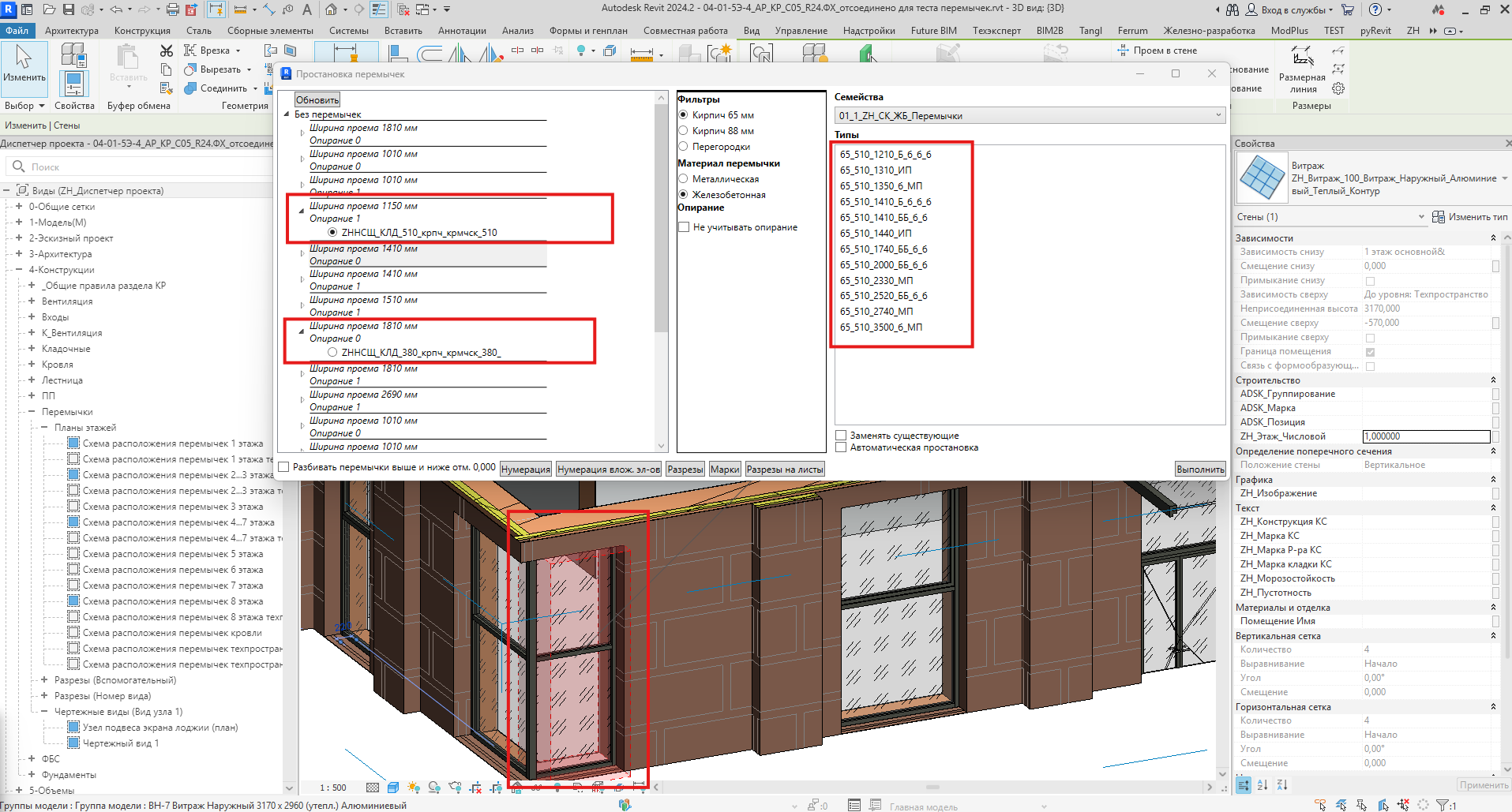This screenshot has width=1512, height=812.
Task: Expand the ФБС node in project browser
Action: tap(32, 759)
